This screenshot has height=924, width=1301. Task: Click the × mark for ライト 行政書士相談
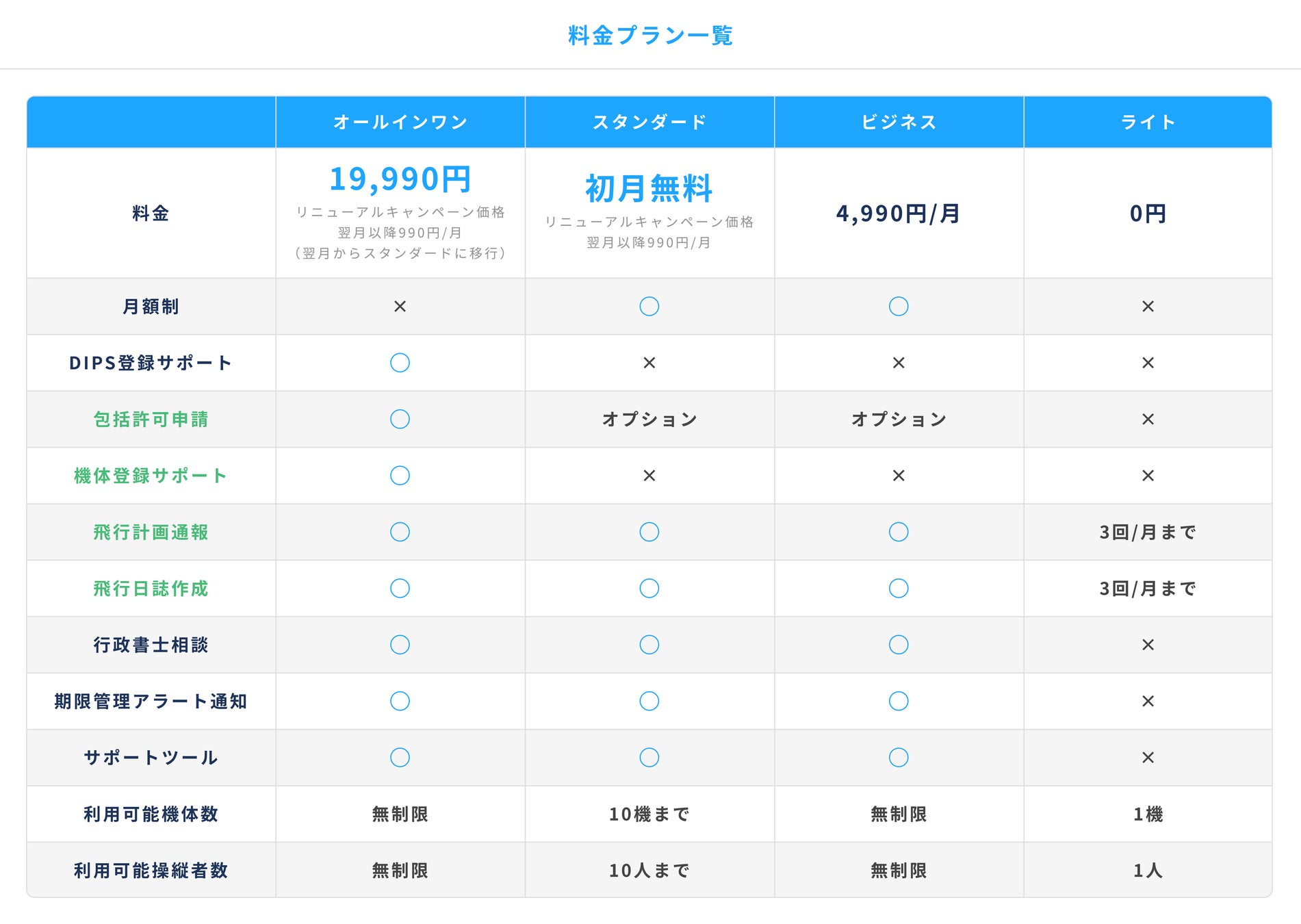coord(1148,645)
